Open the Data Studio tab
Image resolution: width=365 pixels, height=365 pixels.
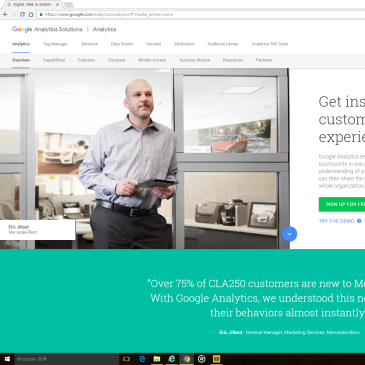122,44
